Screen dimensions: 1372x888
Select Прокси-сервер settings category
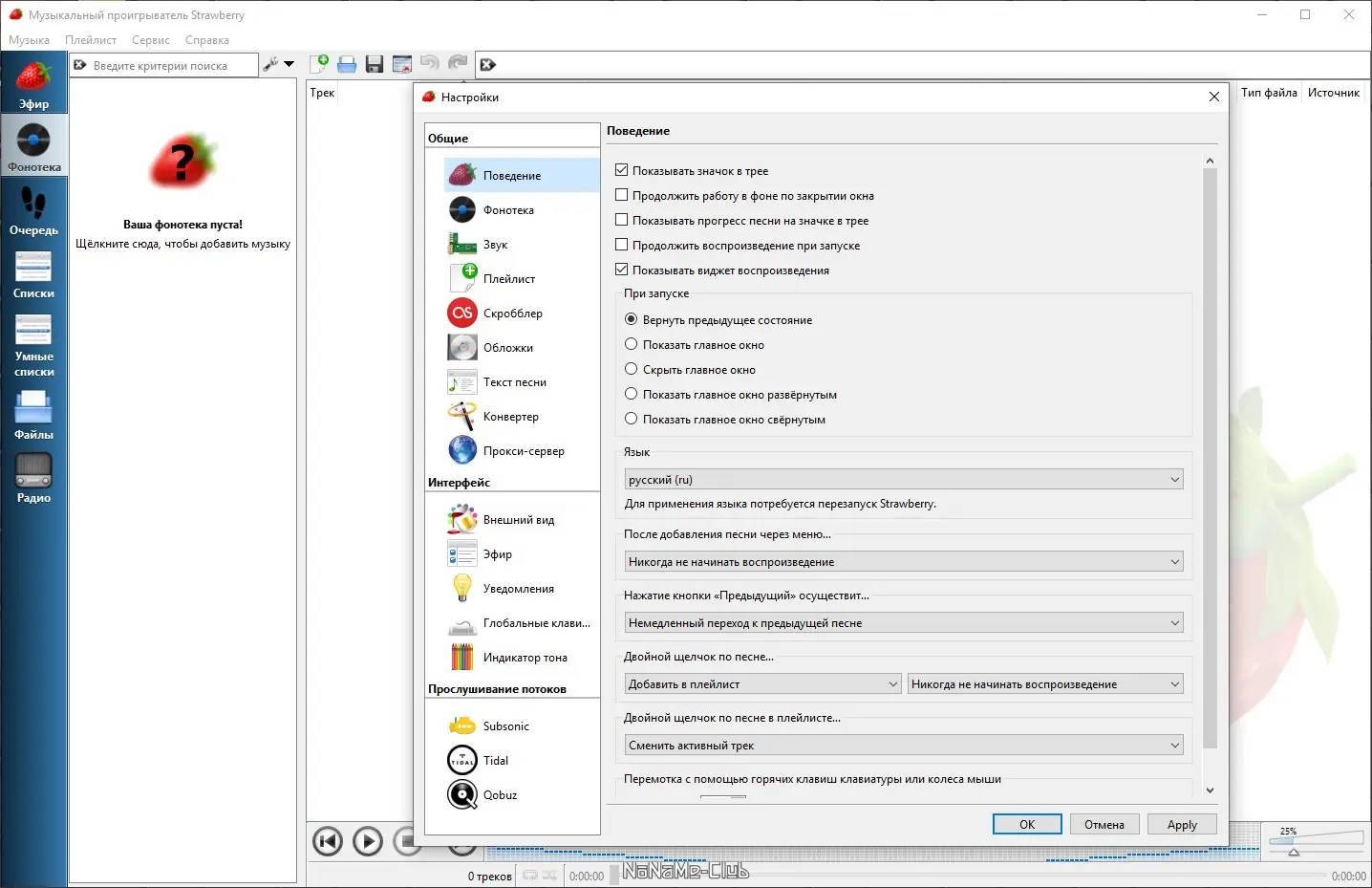pos(522,451)
